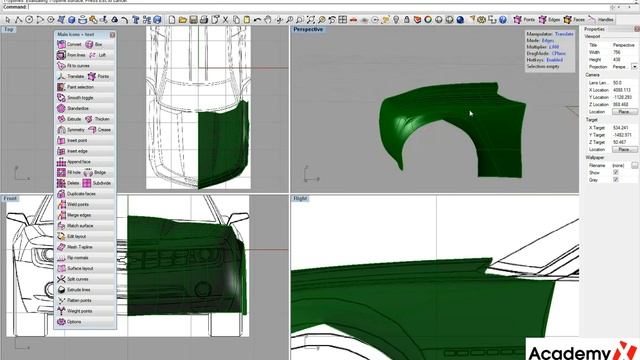This screenshot has width=640, height=360.
Task: Activate the Perspective viewport title
Action: (308, 29)
